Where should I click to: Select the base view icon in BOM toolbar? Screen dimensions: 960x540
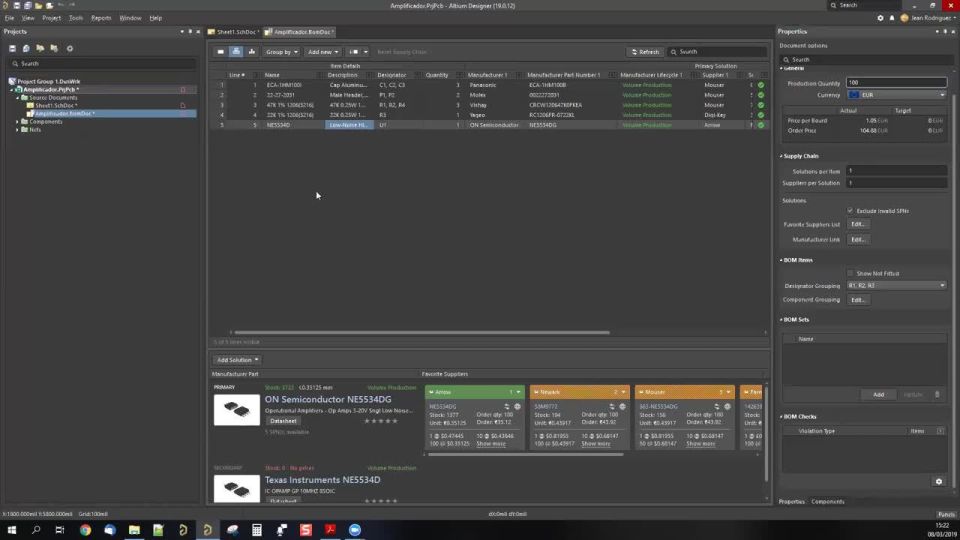236,52
